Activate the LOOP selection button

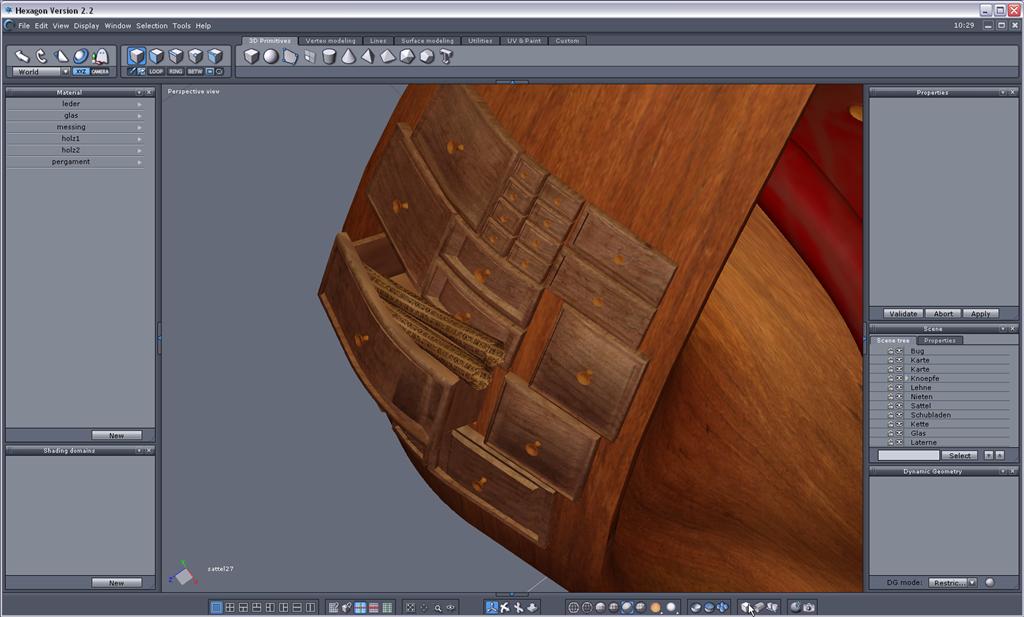tap(156, 71)
